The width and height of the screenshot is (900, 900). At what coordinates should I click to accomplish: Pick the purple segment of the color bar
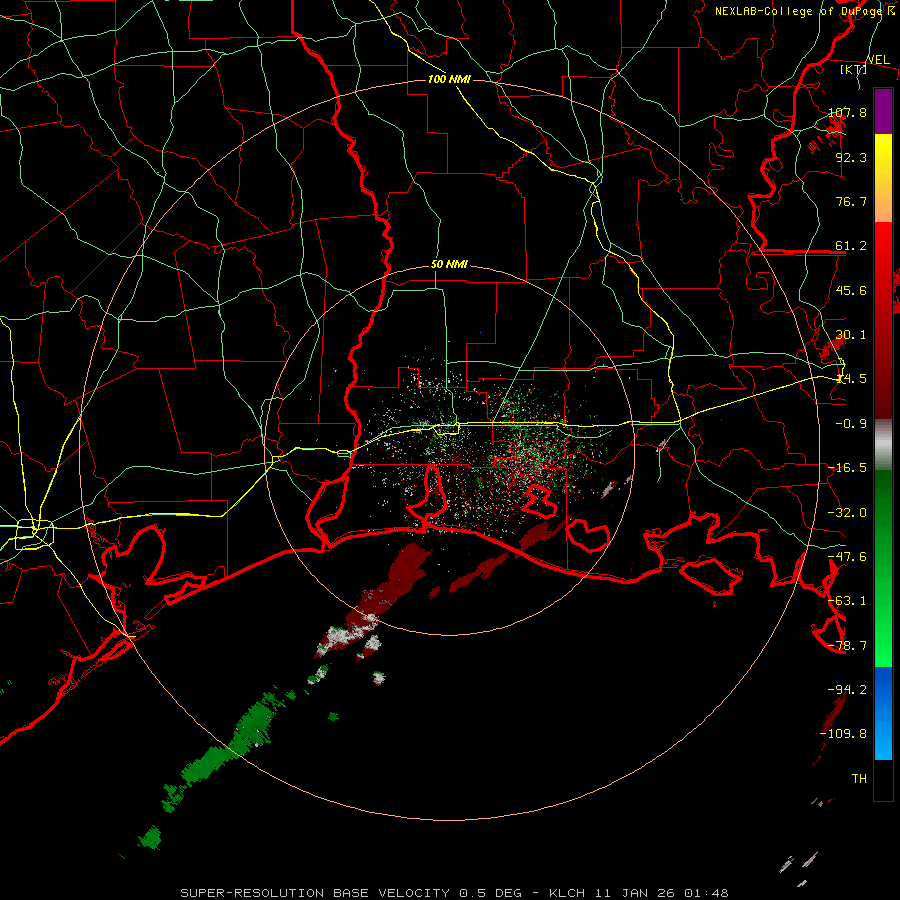coord(883,111)
